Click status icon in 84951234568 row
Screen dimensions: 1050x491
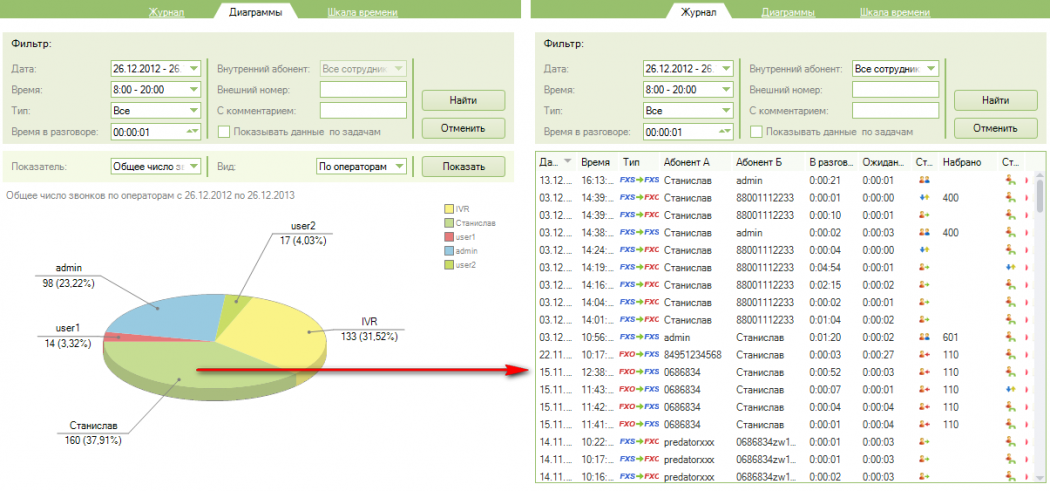(x=925, y=354)
